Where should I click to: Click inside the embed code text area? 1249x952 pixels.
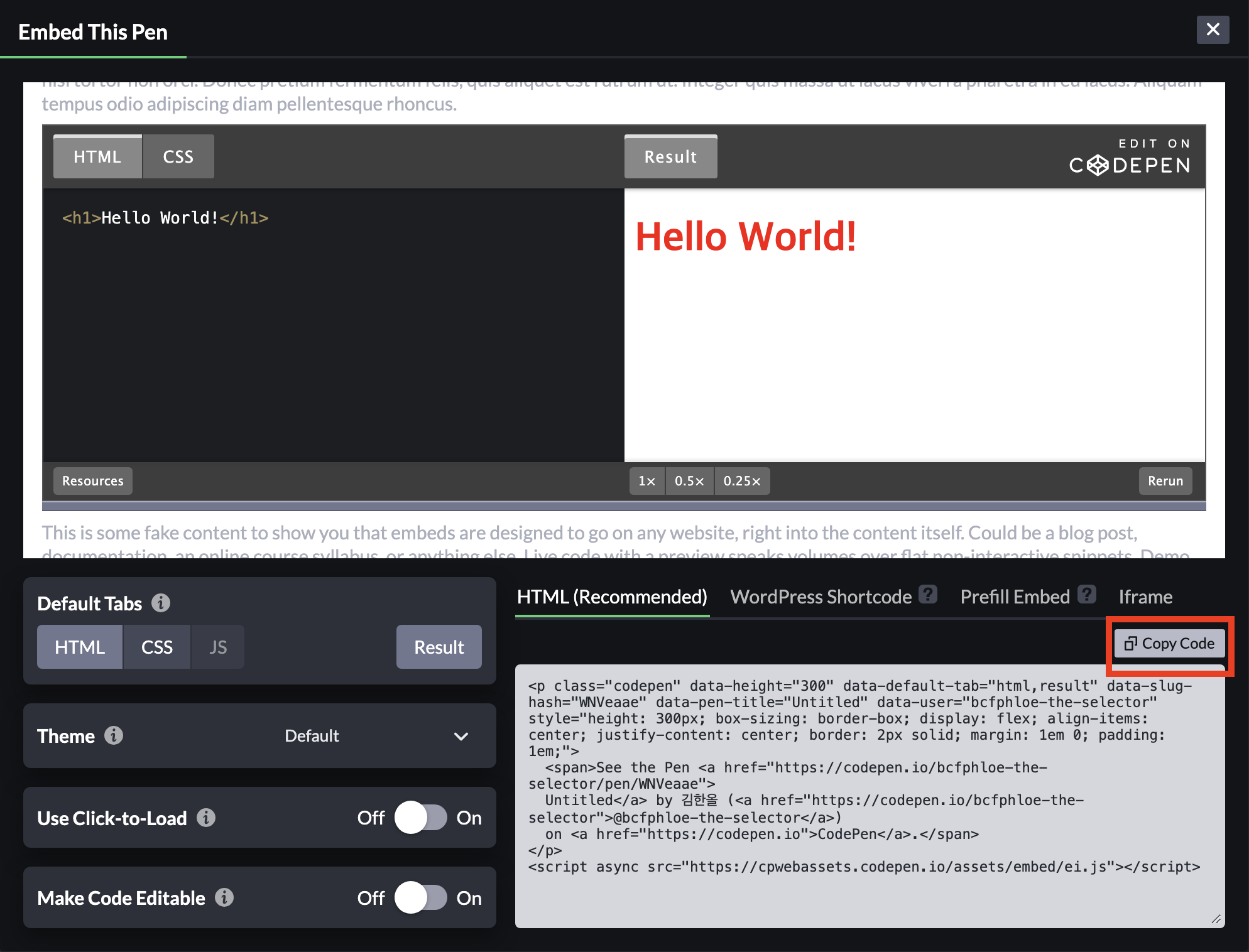(x=870, y=796)
